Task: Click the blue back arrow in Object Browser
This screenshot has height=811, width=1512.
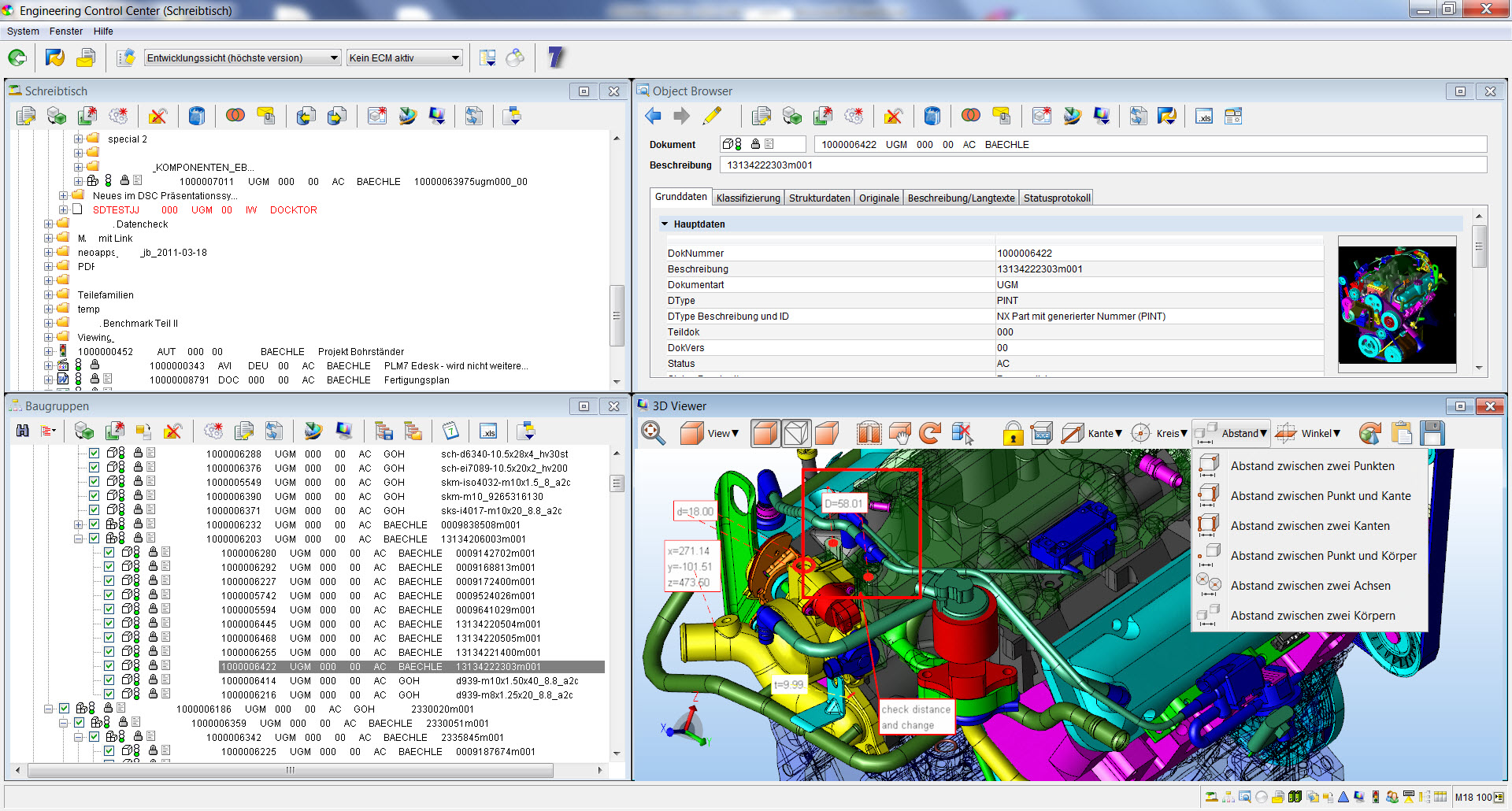Action: [653, 117]
